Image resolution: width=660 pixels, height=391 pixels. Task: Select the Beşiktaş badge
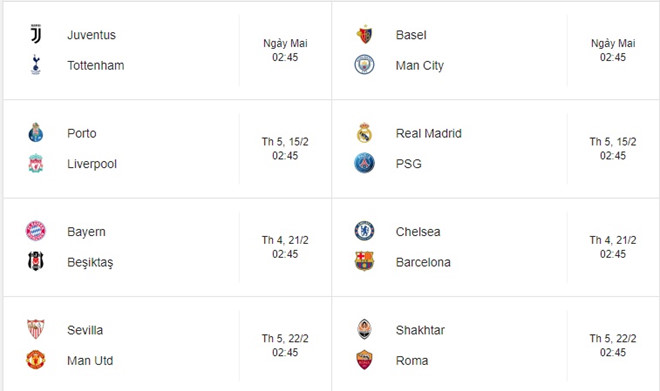pos(36,261)
